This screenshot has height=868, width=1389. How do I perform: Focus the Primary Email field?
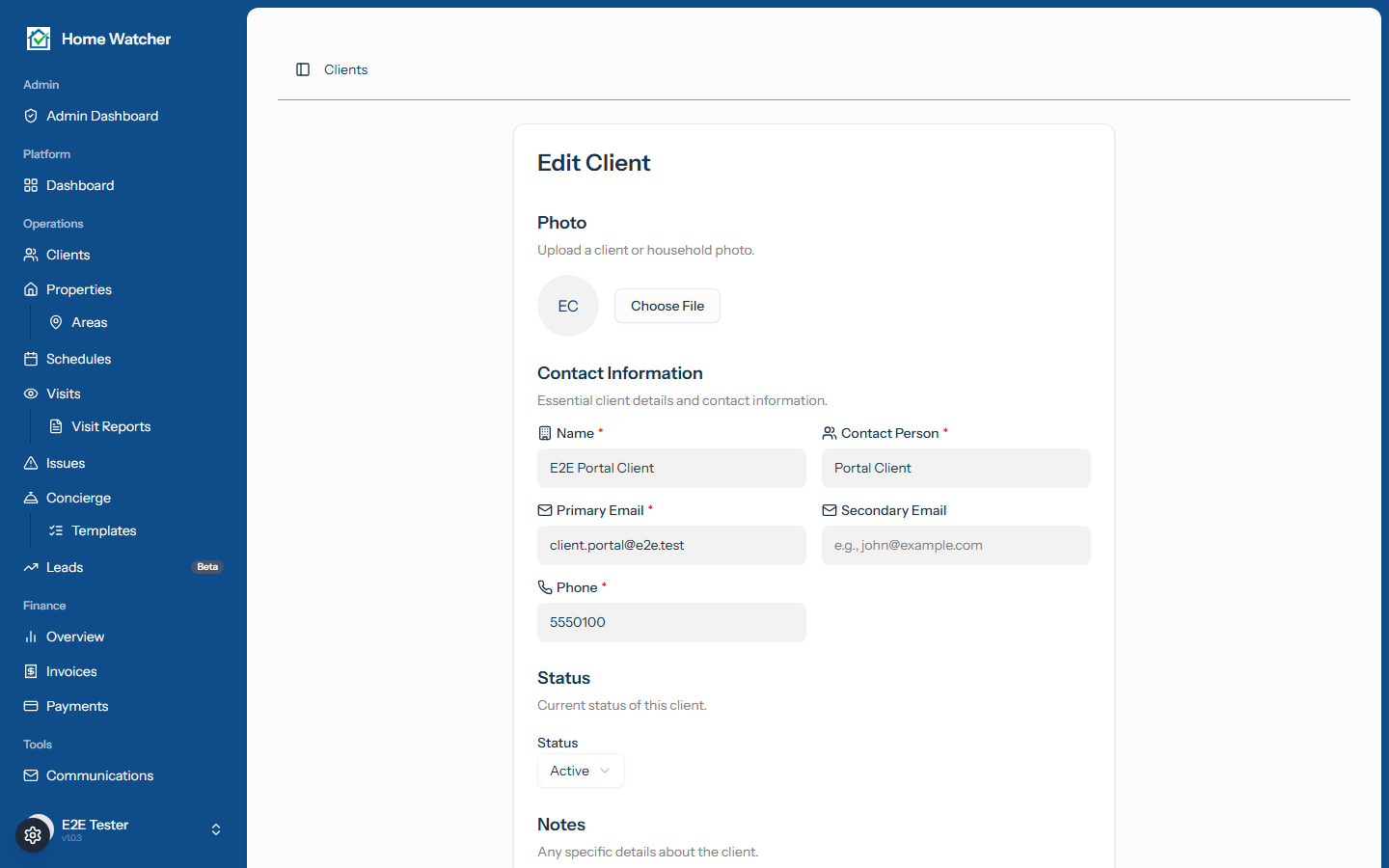click(671, 545)
